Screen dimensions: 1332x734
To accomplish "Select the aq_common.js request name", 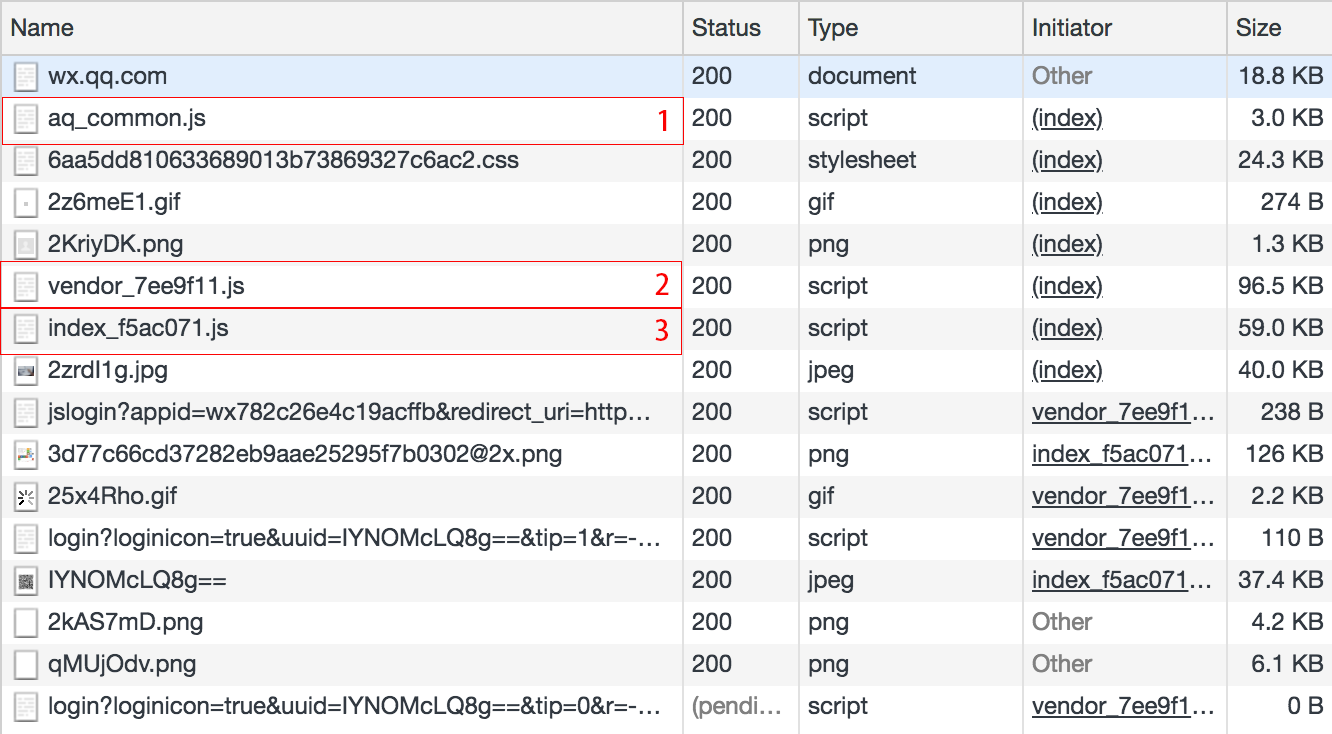I will click(127, 119).
